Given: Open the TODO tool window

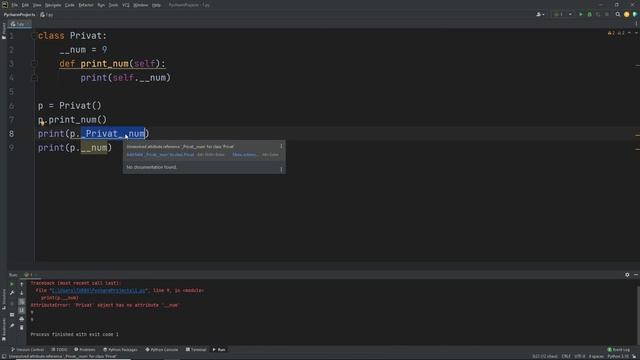Looking at the screenshot, I should tap(60, 350).
